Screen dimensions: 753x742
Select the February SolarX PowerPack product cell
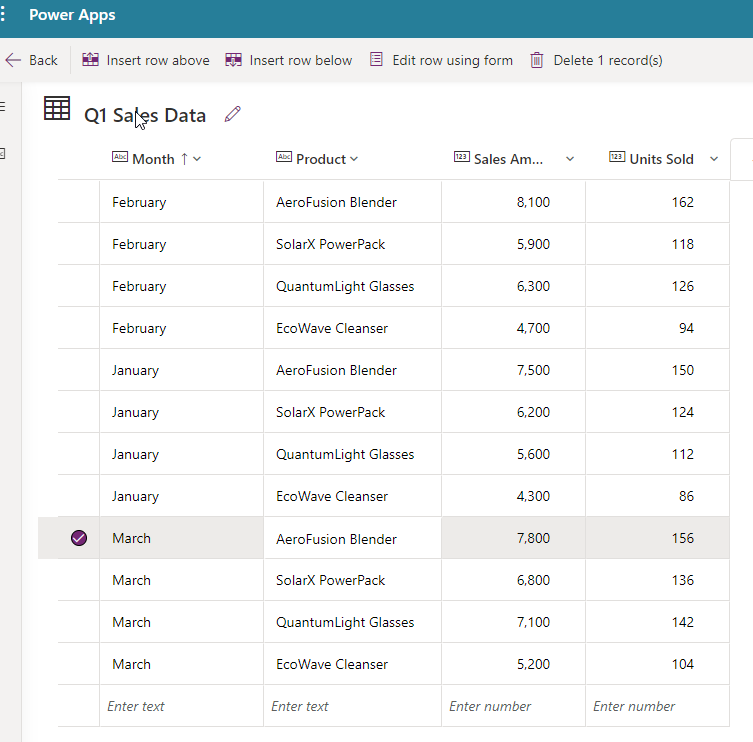click(x=352, y=244)
